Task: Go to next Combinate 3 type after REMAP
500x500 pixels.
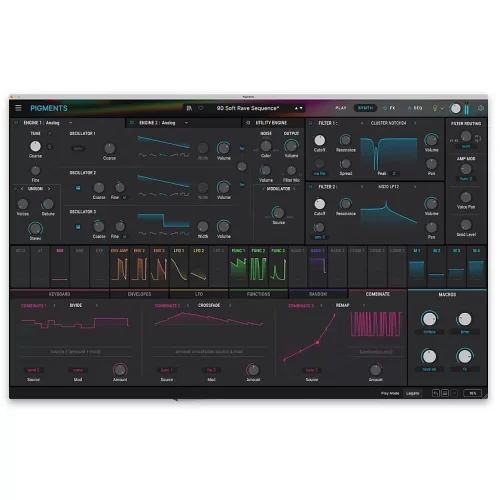Action: click(364, 305)
